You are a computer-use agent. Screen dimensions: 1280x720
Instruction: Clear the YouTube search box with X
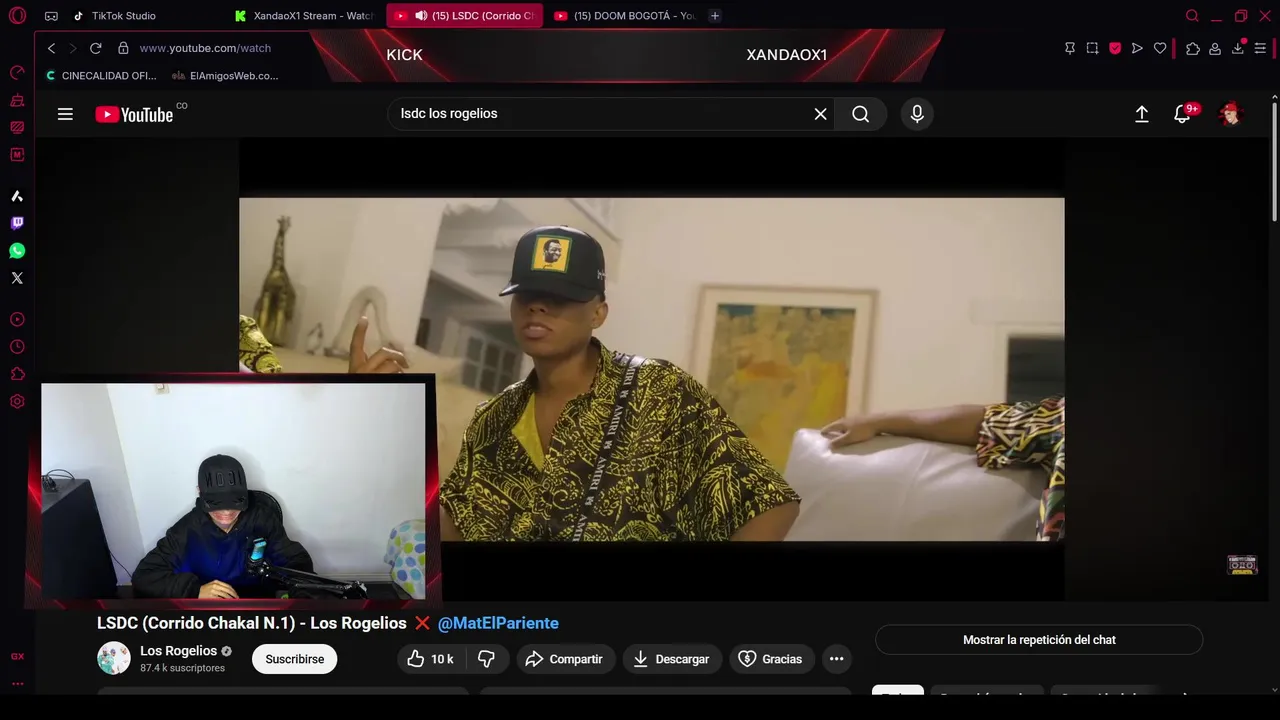(820, 114)
